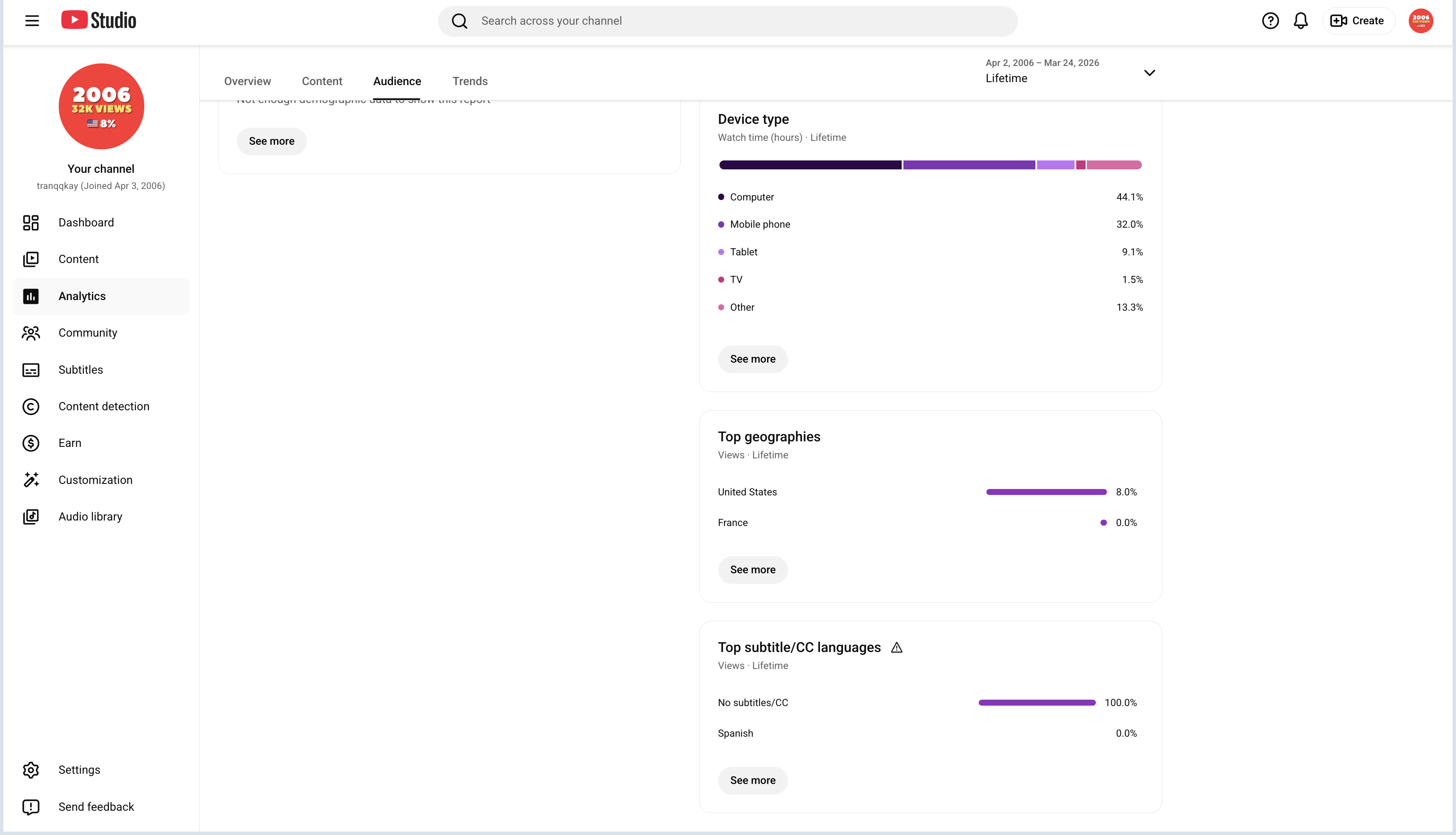Open the hamburger navigation menu

coord(32,21)
